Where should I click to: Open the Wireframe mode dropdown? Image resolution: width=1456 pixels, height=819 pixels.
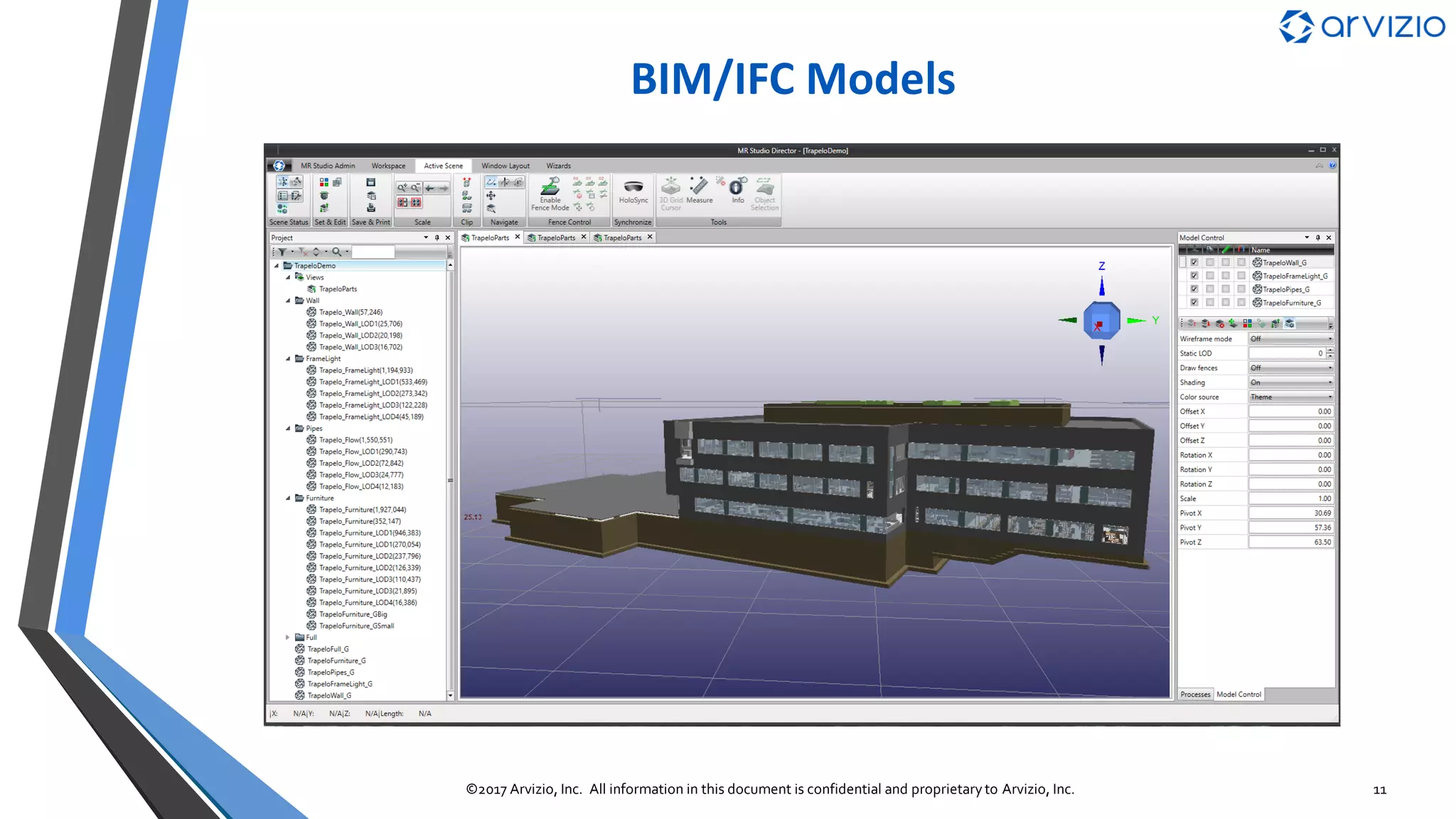pyautogui.click(x=1290, y=339)
